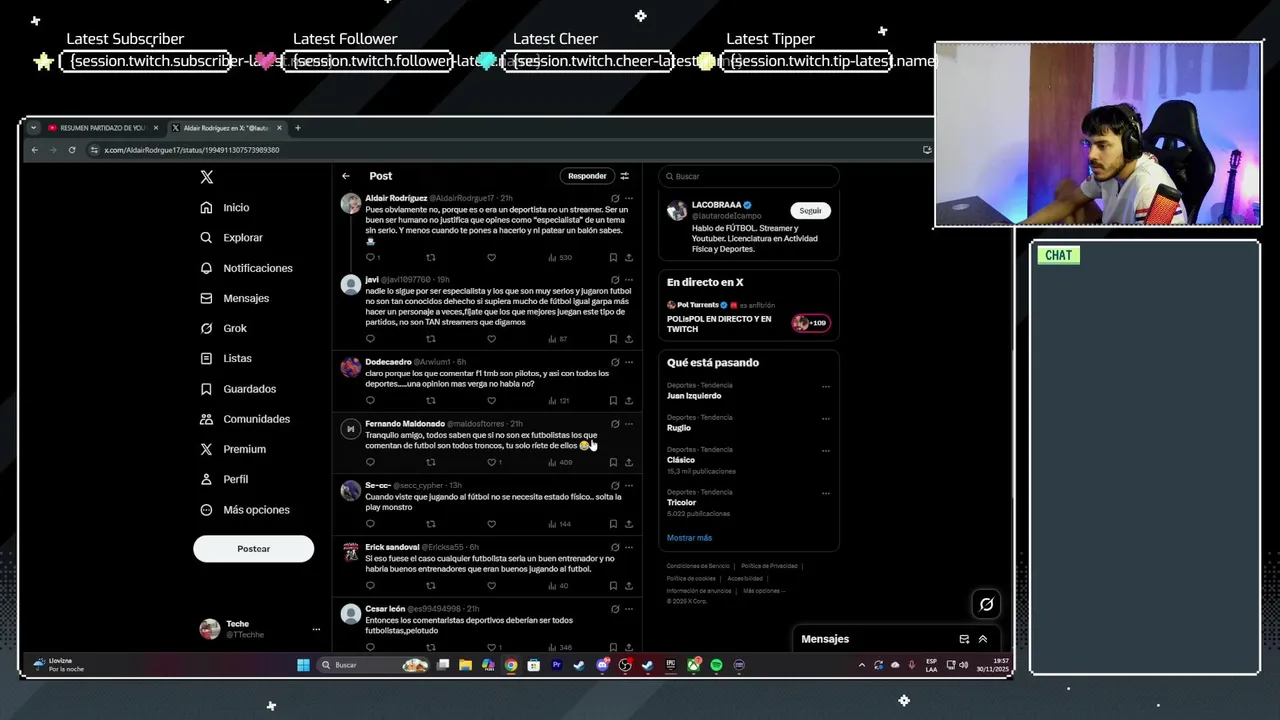Like Se-cc-'s reply
This screenshot has height=720, width=1280.
click(491, 524)
